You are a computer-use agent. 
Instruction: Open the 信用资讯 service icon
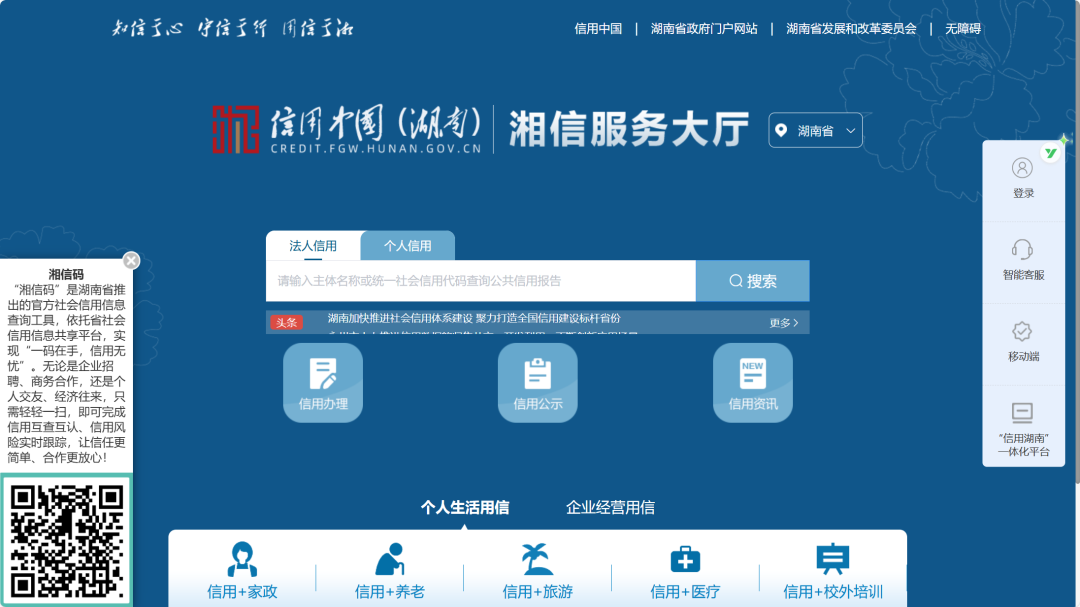[752, 382]
